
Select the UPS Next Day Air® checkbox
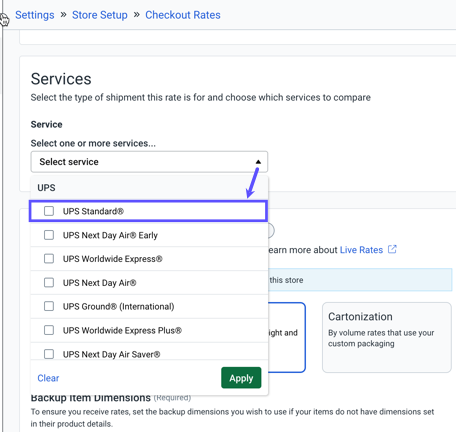point(49,283)
